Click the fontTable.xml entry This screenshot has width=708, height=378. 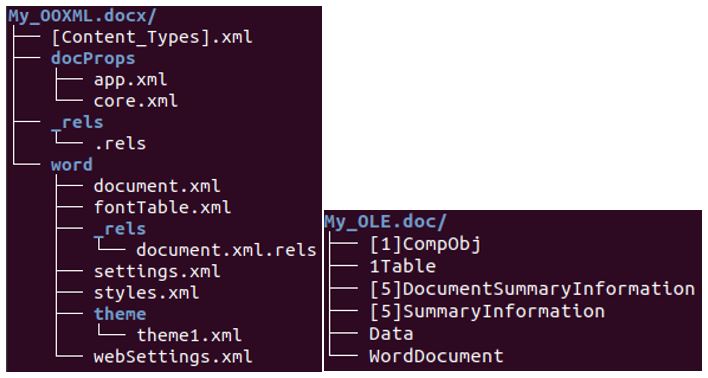pos(162,207)
